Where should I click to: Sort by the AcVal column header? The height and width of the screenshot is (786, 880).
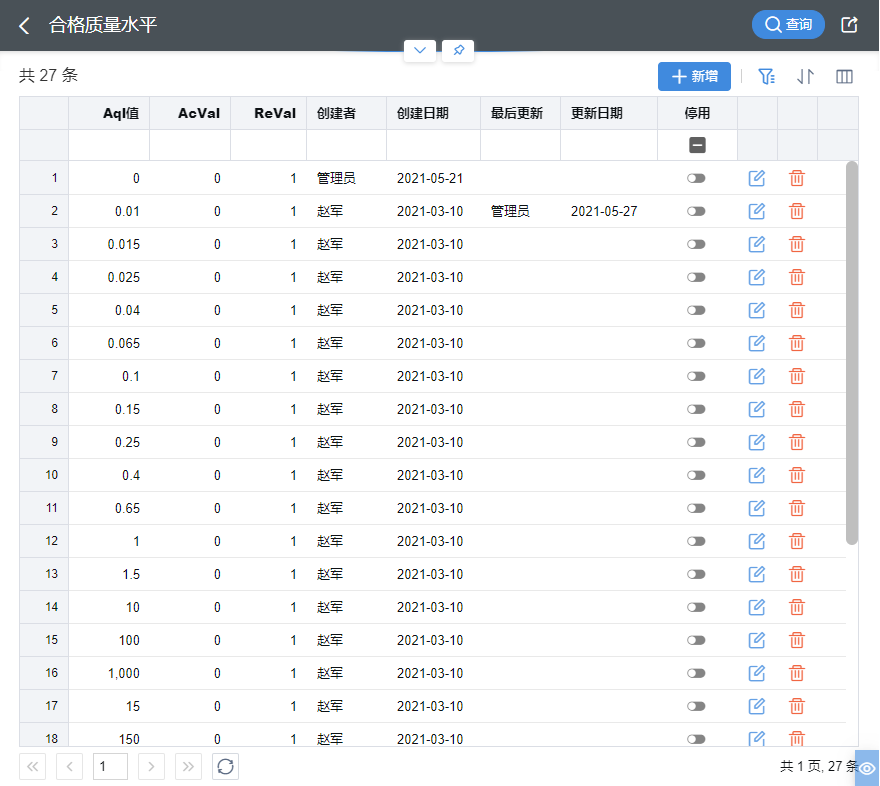pos(190,113)
